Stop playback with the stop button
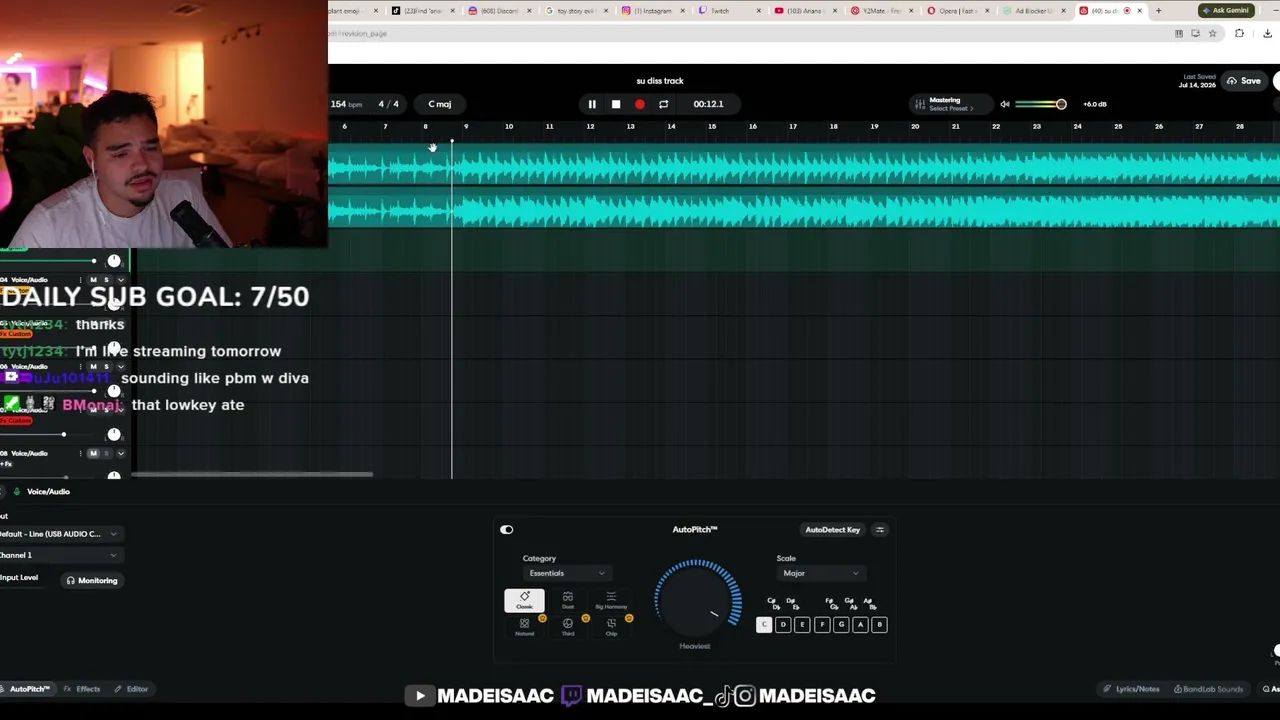 pyautogui.click(x=616, y=104)
